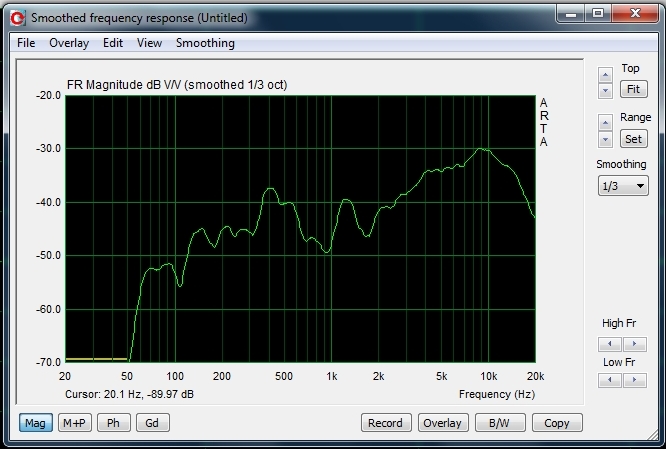Click the Top up arrow stepper
666x449 pixels.
(x=605, y=75)
